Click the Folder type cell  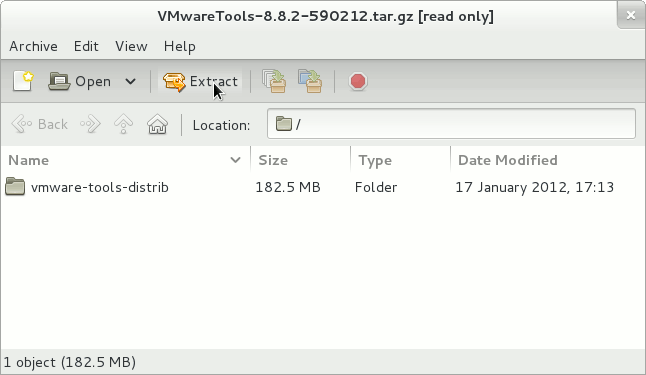click(x=376, y=187)
